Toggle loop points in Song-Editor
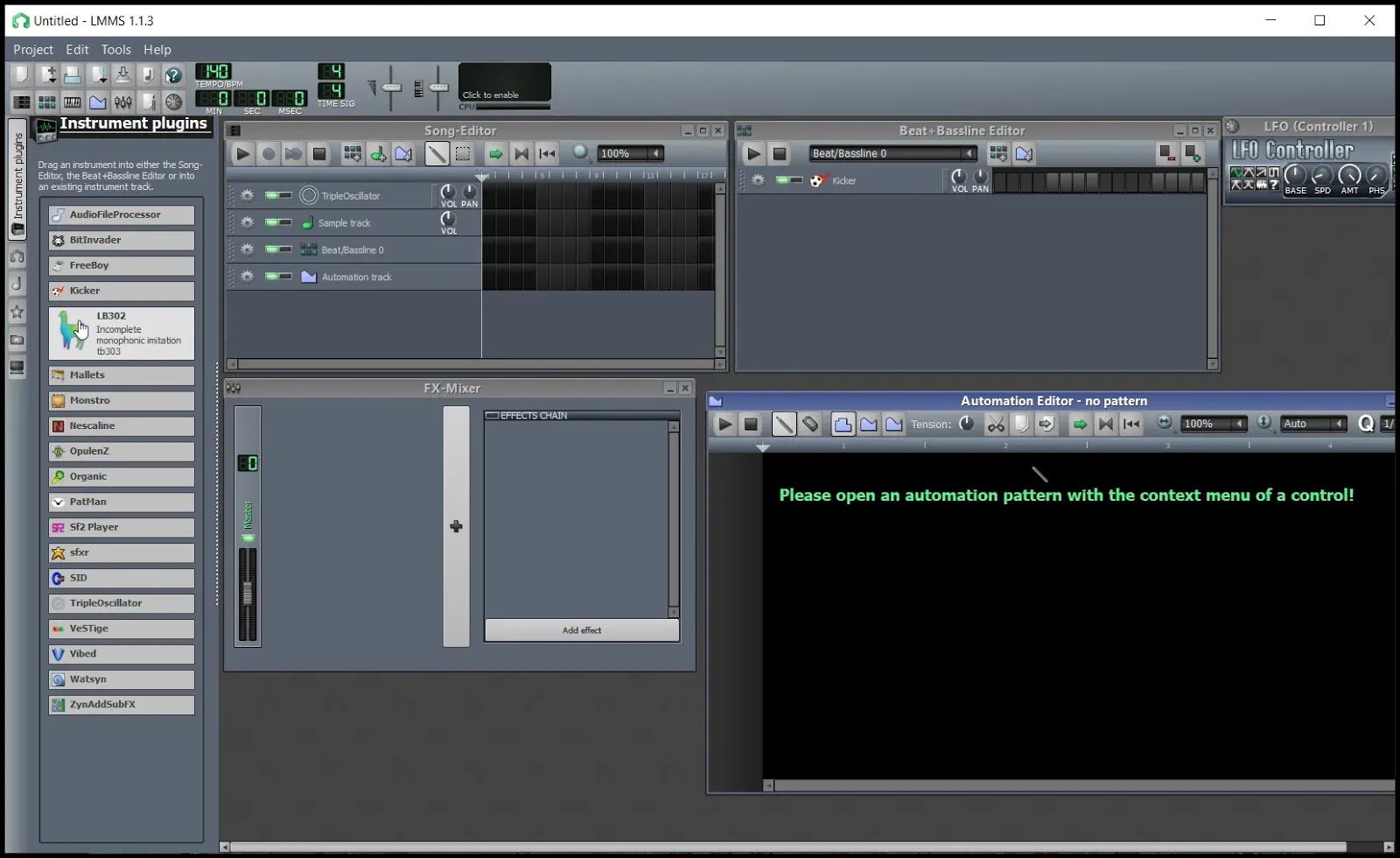The image size is (1400, 858). pyautogui.click(x=521, y=154)
